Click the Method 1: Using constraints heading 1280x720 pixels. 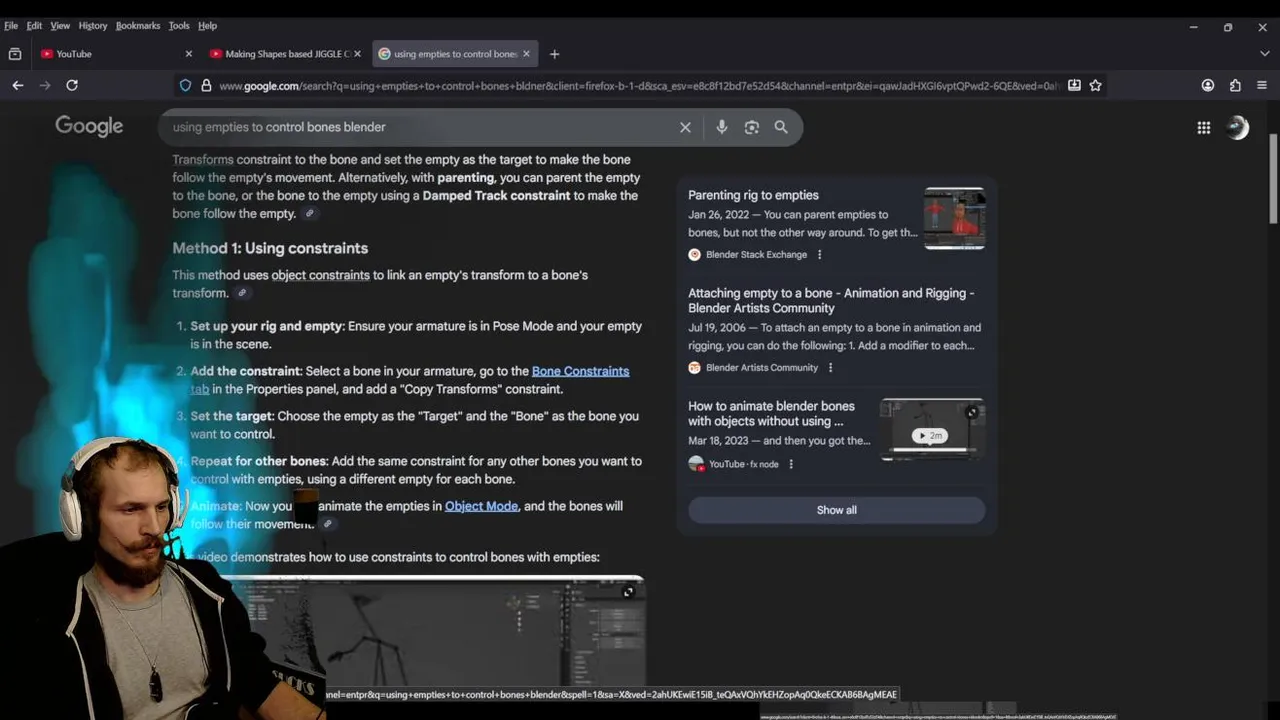click(x=270, y=248)
